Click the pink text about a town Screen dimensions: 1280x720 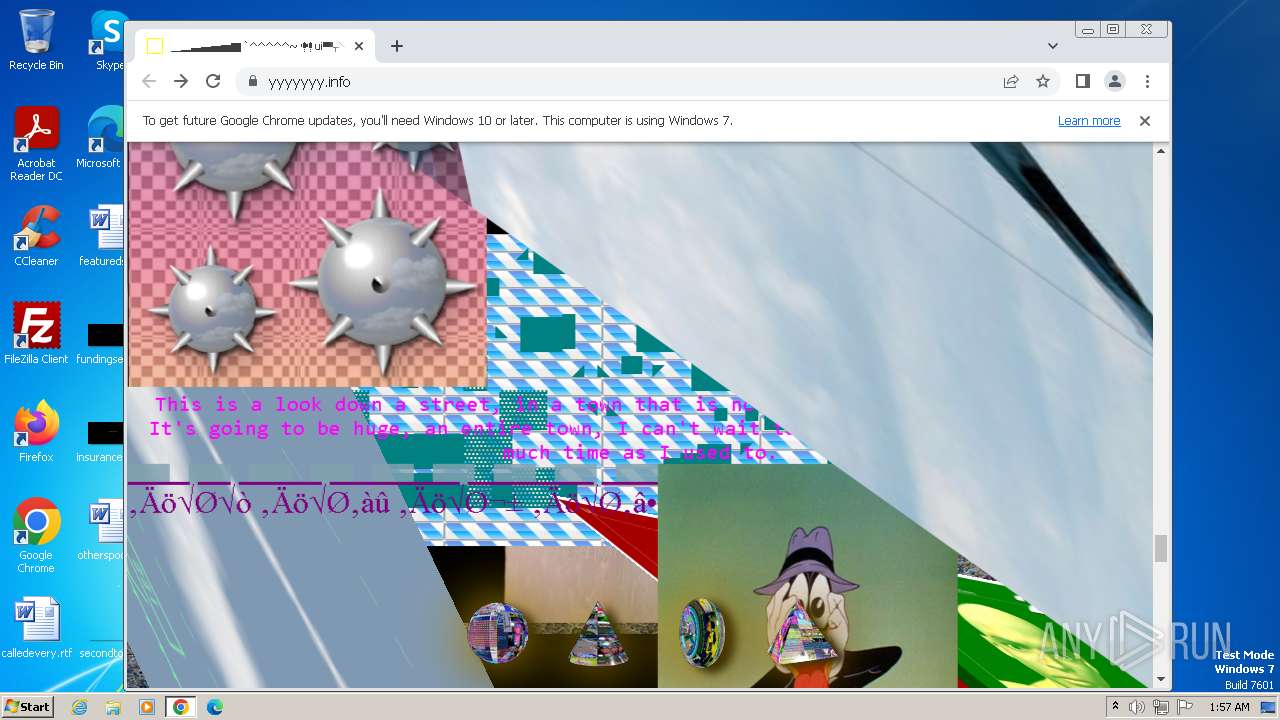470,429
